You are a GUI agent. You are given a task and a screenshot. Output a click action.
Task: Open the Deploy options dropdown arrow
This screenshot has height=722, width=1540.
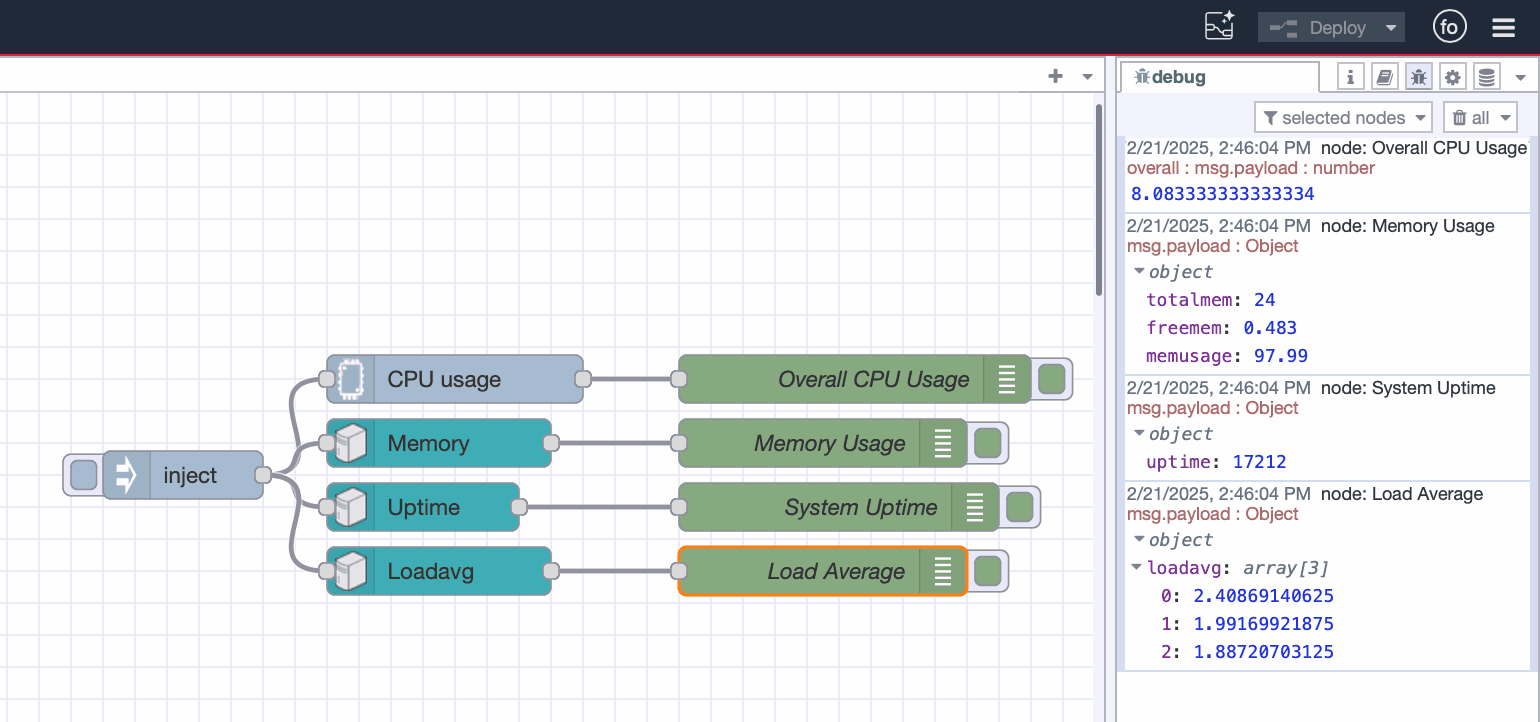1392,27
